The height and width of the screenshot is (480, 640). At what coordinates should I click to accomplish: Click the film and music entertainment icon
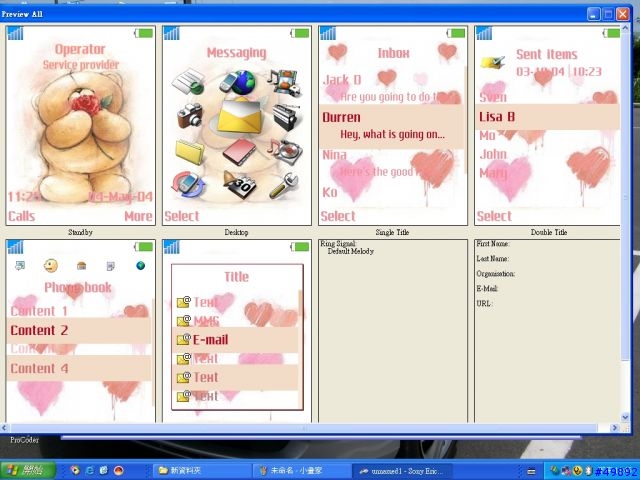(284, 82)
